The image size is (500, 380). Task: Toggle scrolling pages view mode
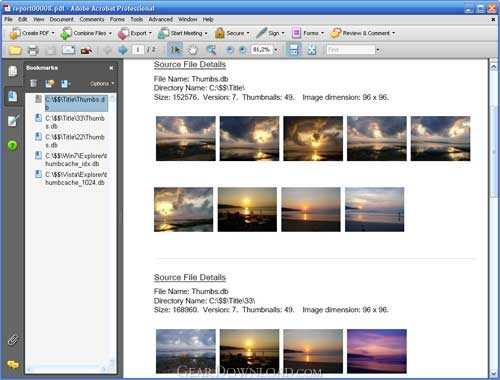point(294,50)
